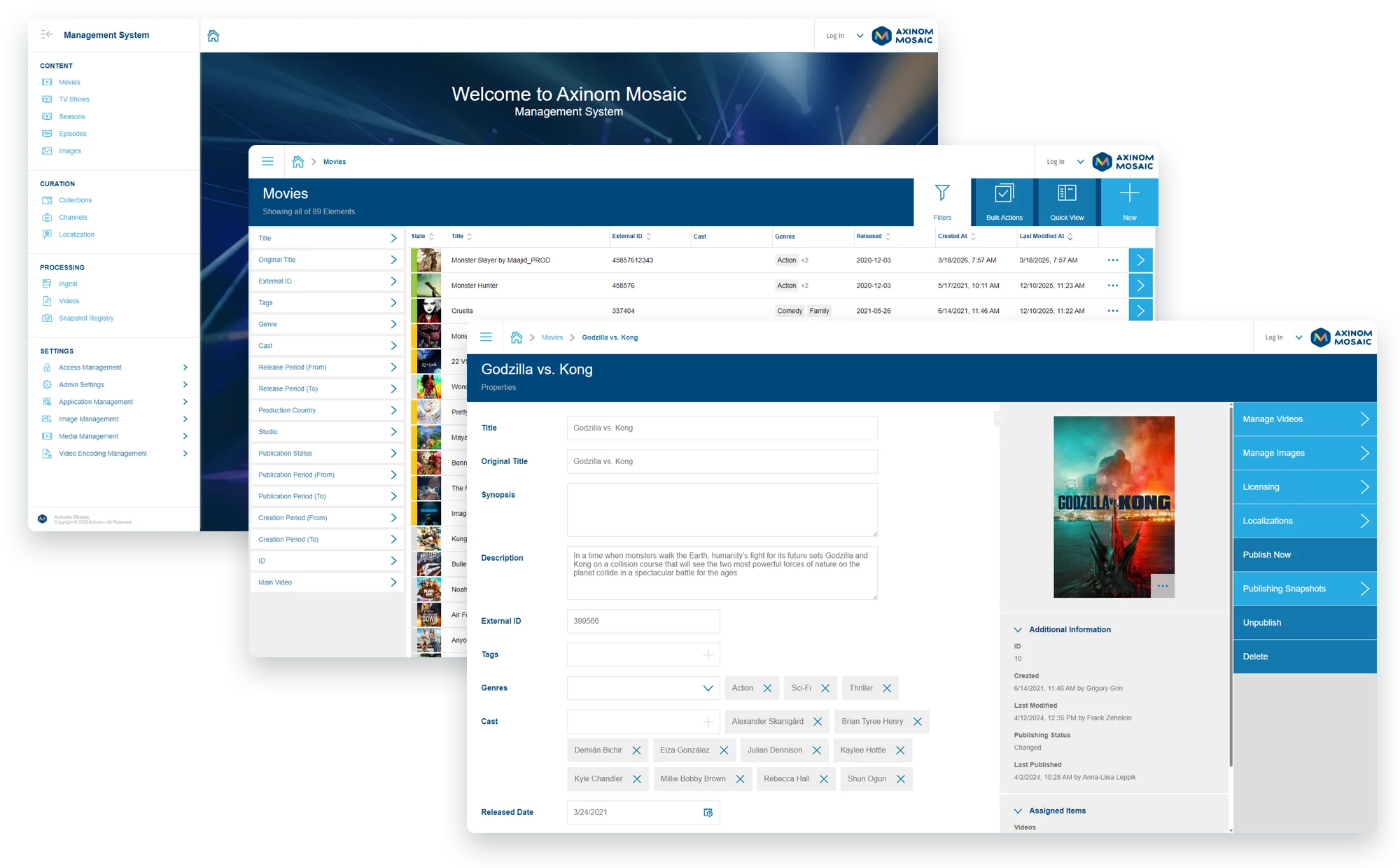Click the Bulk Actions button
1400x868 pixels.
[1004, 202]
